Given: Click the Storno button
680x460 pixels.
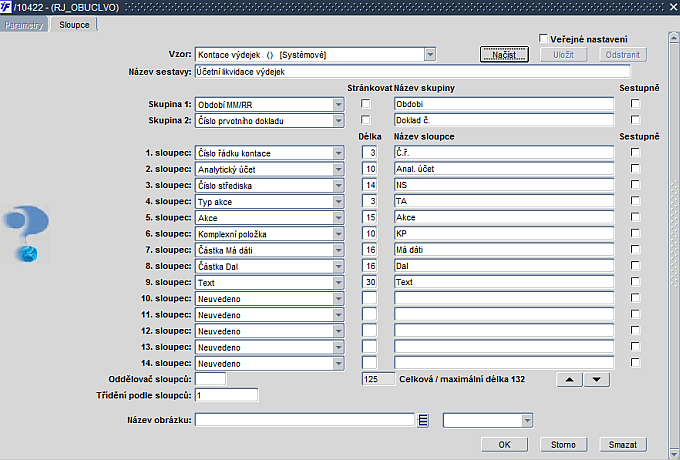Looking at the screenshot, I should point(563,444).
